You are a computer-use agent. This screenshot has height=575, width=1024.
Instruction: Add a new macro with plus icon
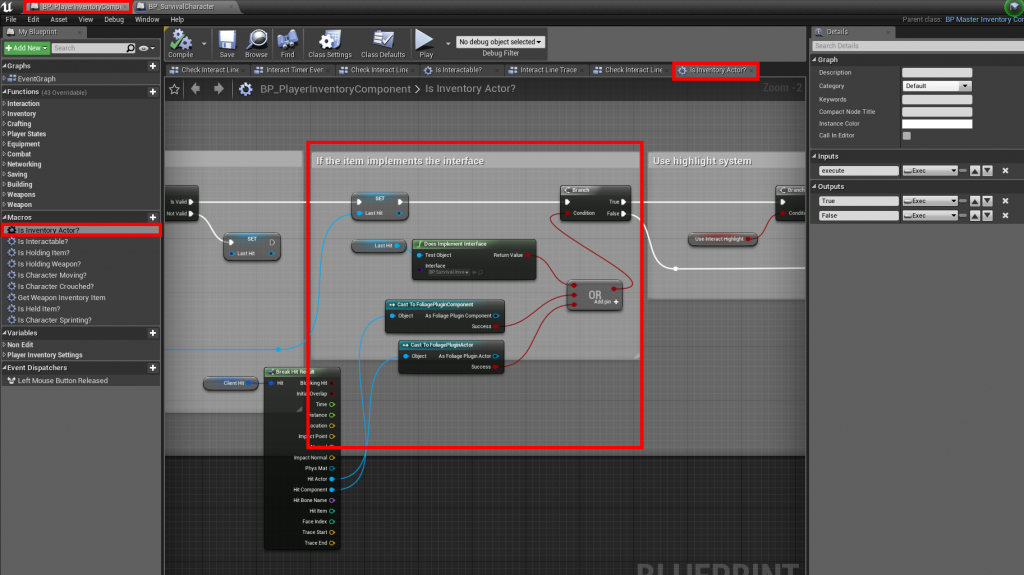153,218
